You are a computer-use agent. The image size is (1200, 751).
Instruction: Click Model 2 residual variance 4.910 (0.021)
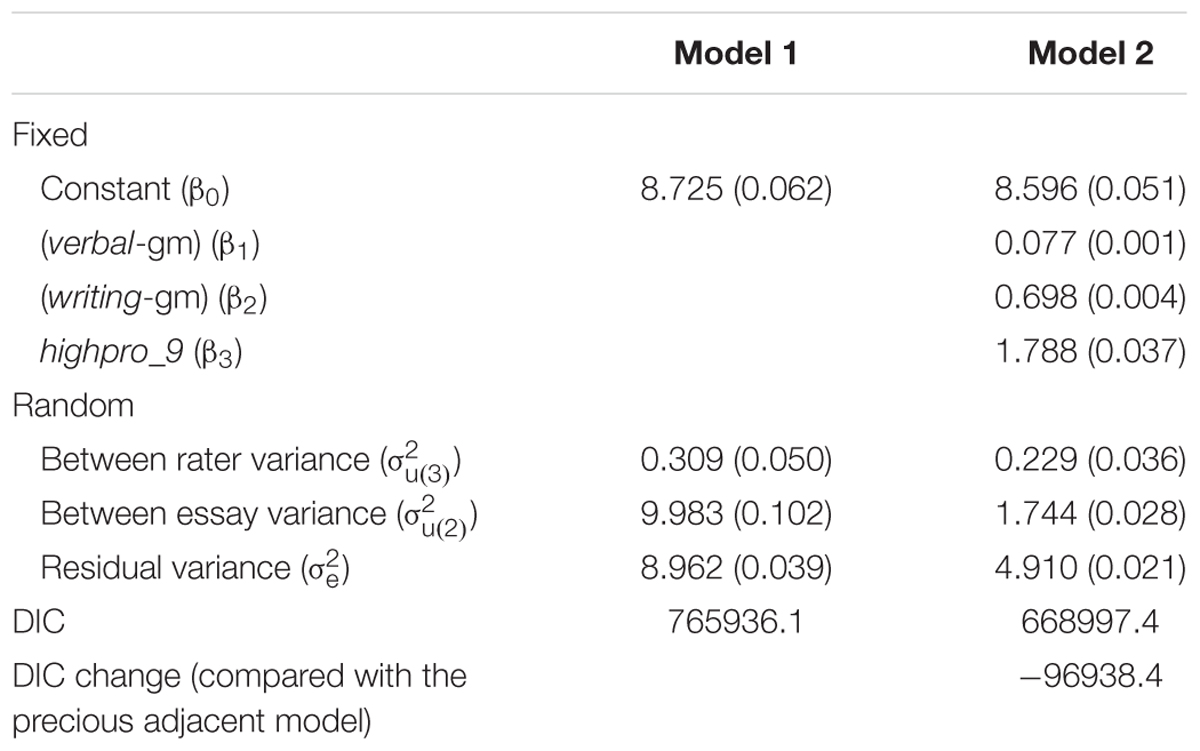[1090, 568]
